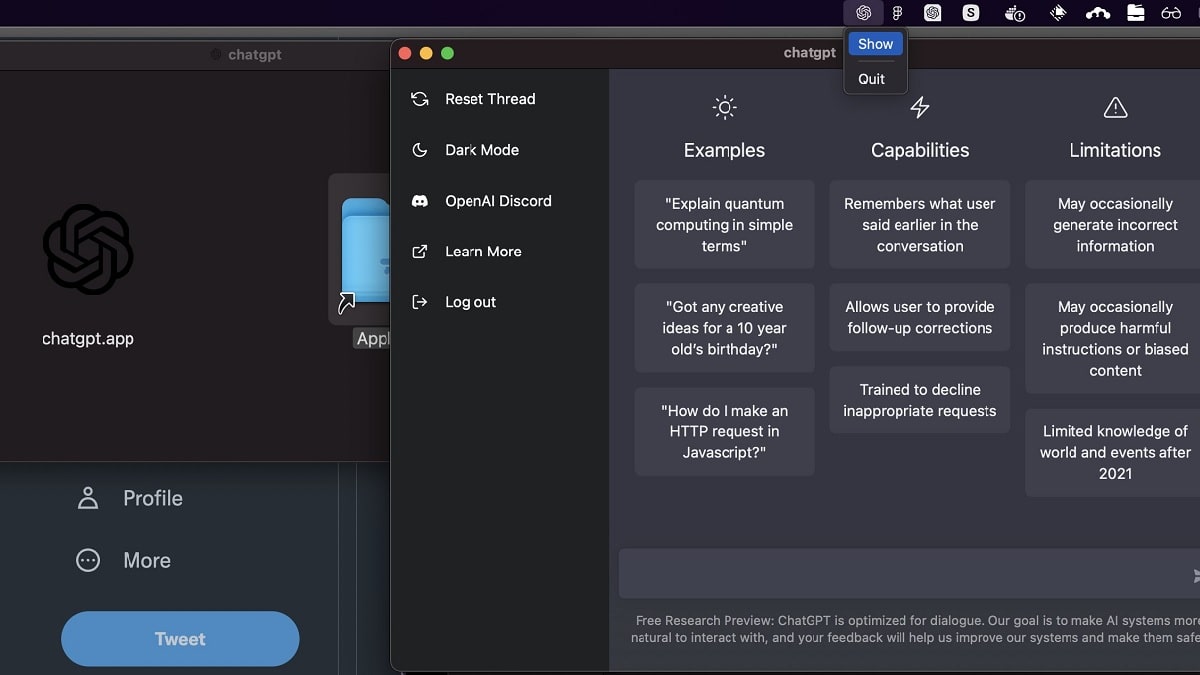The image size is (1200, 675).
Task: Click the More circle ellipsis icon
Action: pyautogui.click(x=88, y=560)
